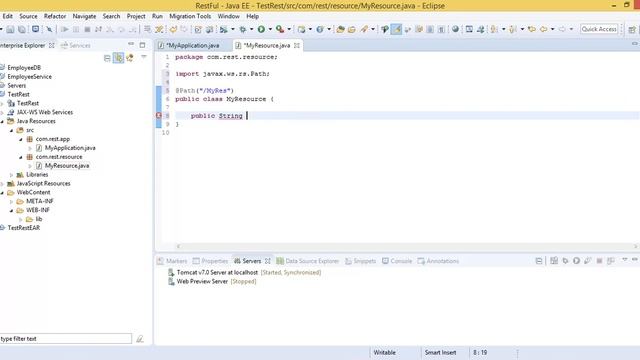Image resolution: width=640 pixels, height=360 pixels.
Task: Click the Terminate stop square icon
Action: point(87,29)
